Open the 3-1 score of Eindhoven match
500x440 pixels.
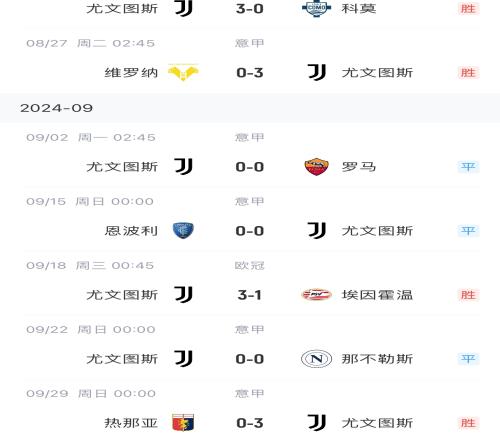pos(250,295)
